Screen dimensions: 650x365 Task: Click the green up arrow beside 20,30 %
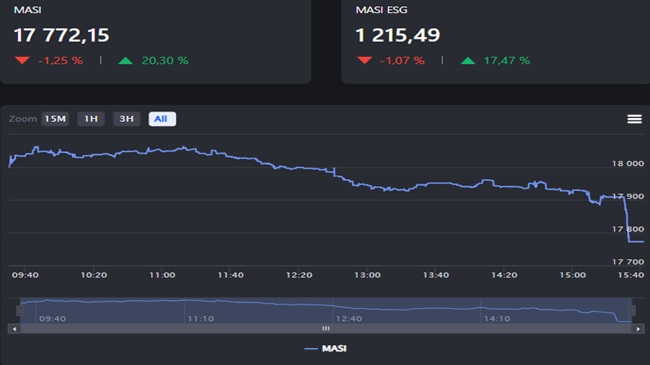tap(126, 61)
